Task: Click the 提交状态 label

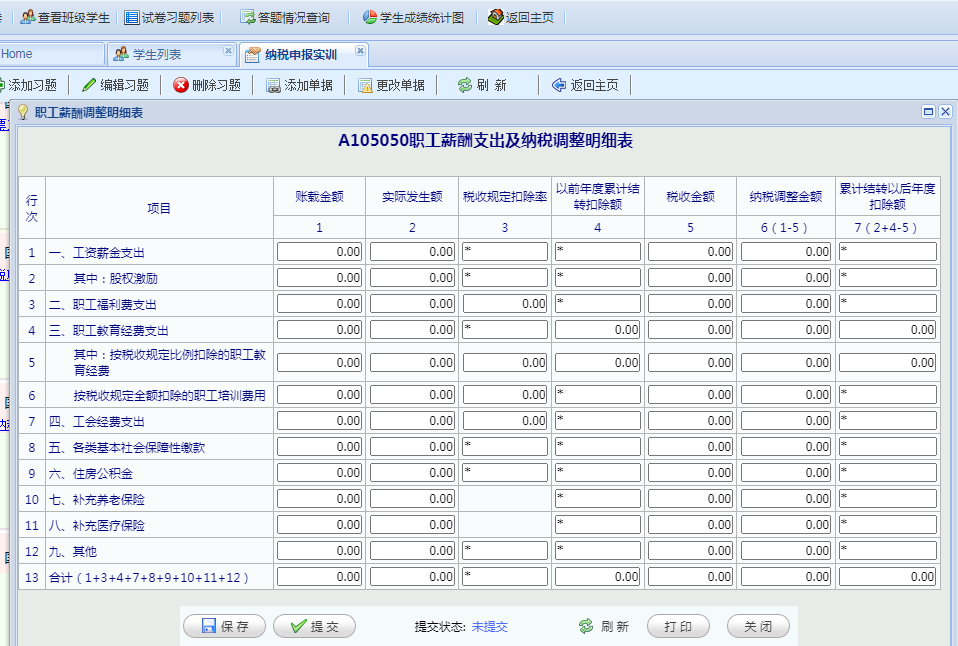Action: 441,626
